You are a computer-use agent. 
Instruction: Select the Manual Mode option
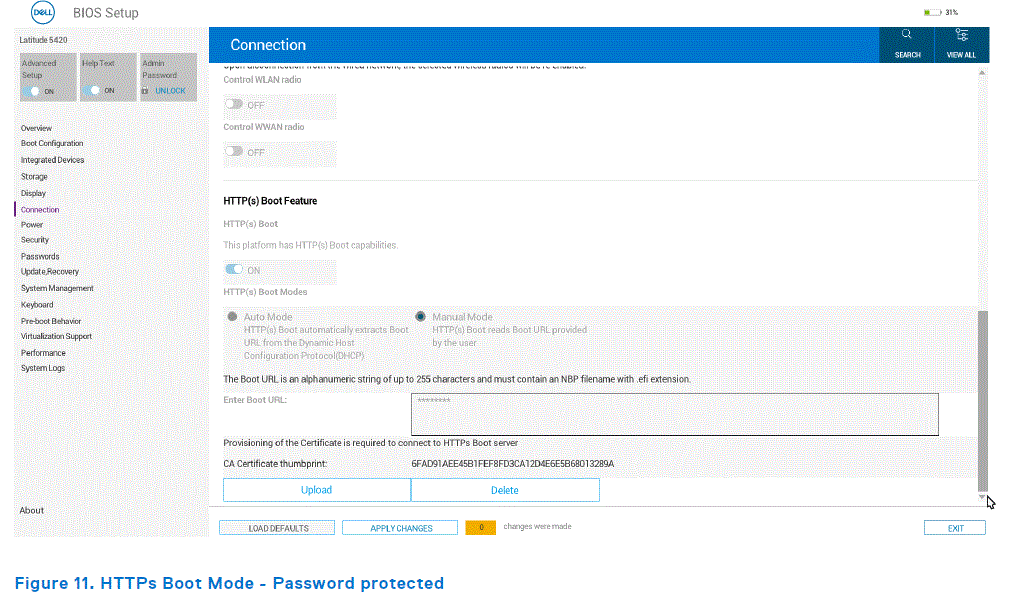click(421, 316)
